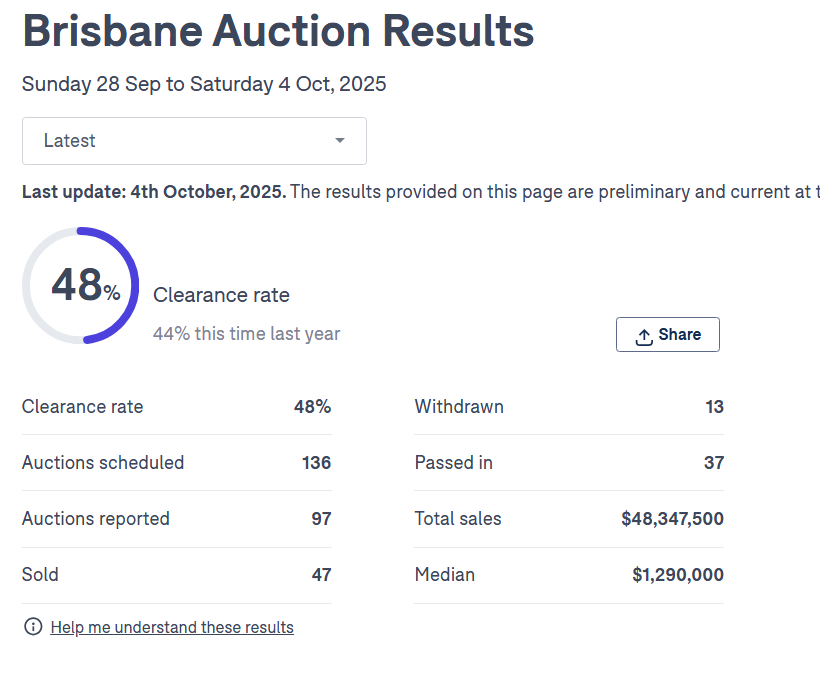Select the Sold count of 47

pos(320,575)
